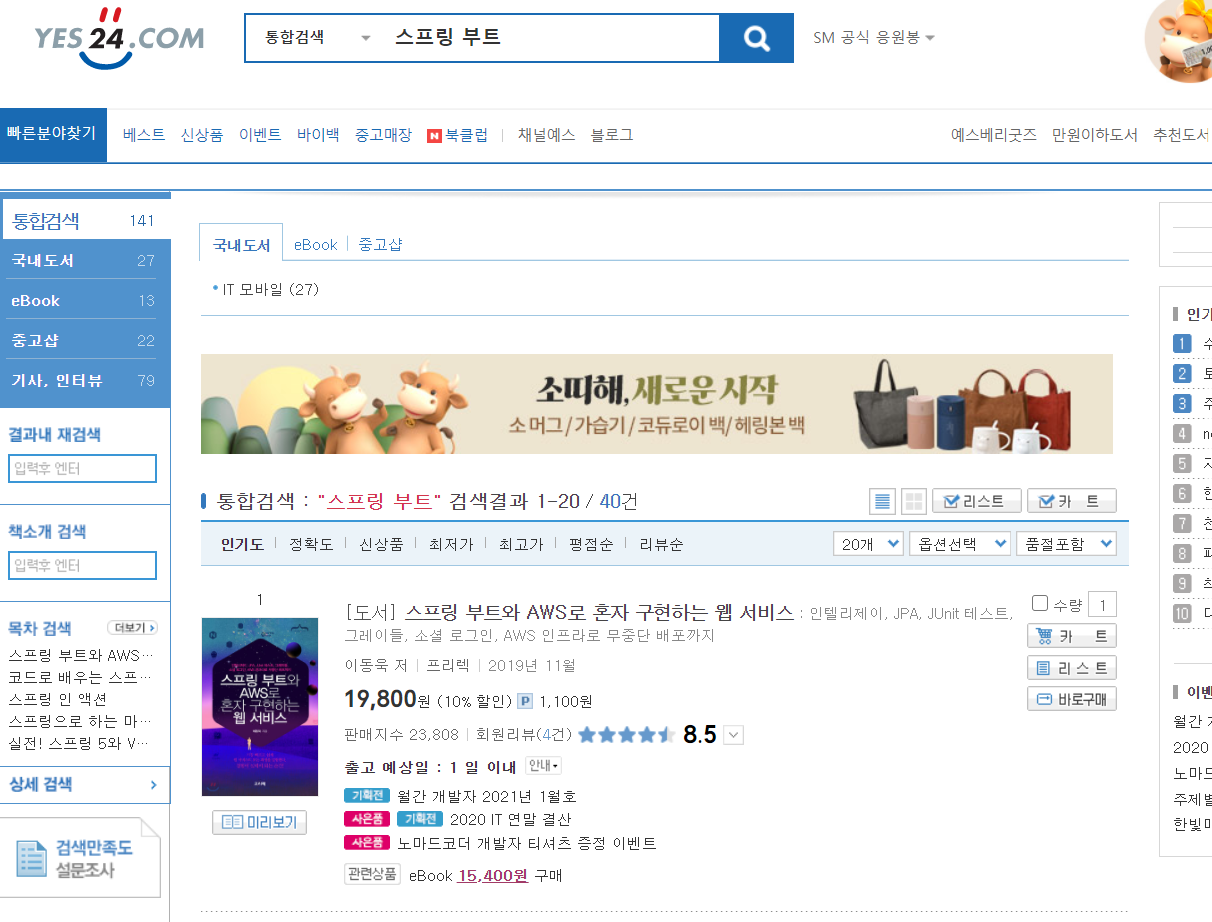Open the 이벤트 menu
This screenshot has height=922, width=1212.
[x=260, y=135]
